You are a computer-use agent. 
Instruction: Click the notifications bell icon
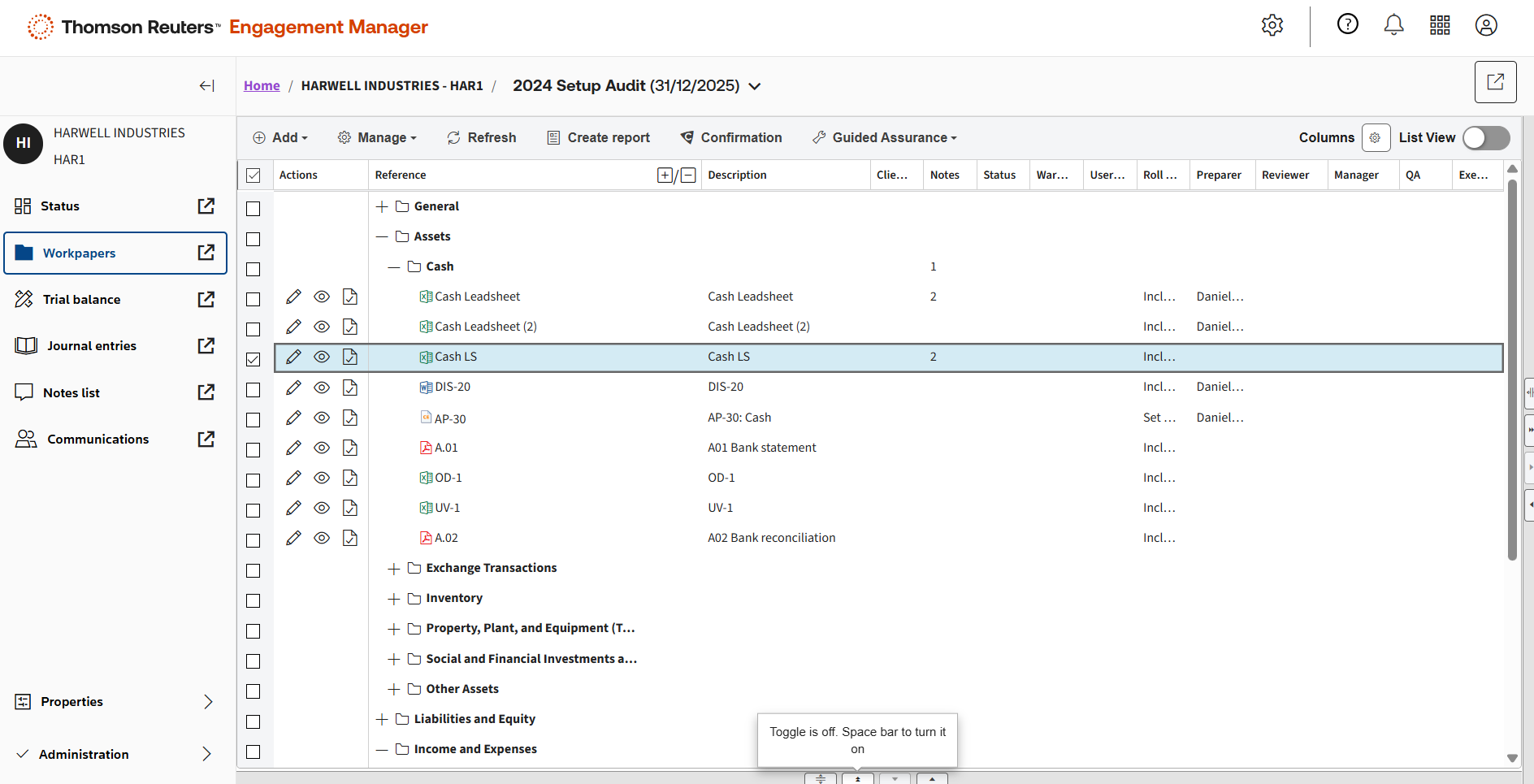pyautogui.click(x=1393, y=25)
